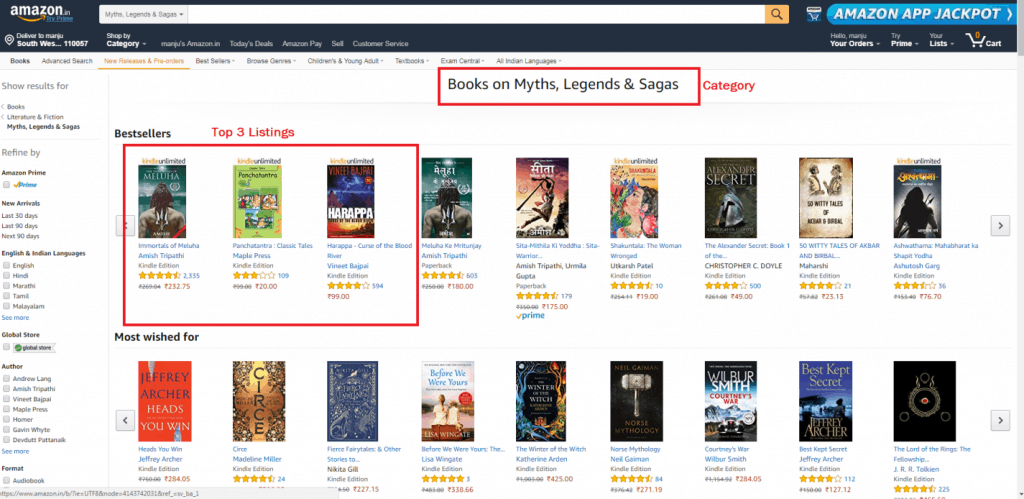Screen dimensions: 1024x499
Task: Open the Harappa book cover
Action: tap(351, 202)
